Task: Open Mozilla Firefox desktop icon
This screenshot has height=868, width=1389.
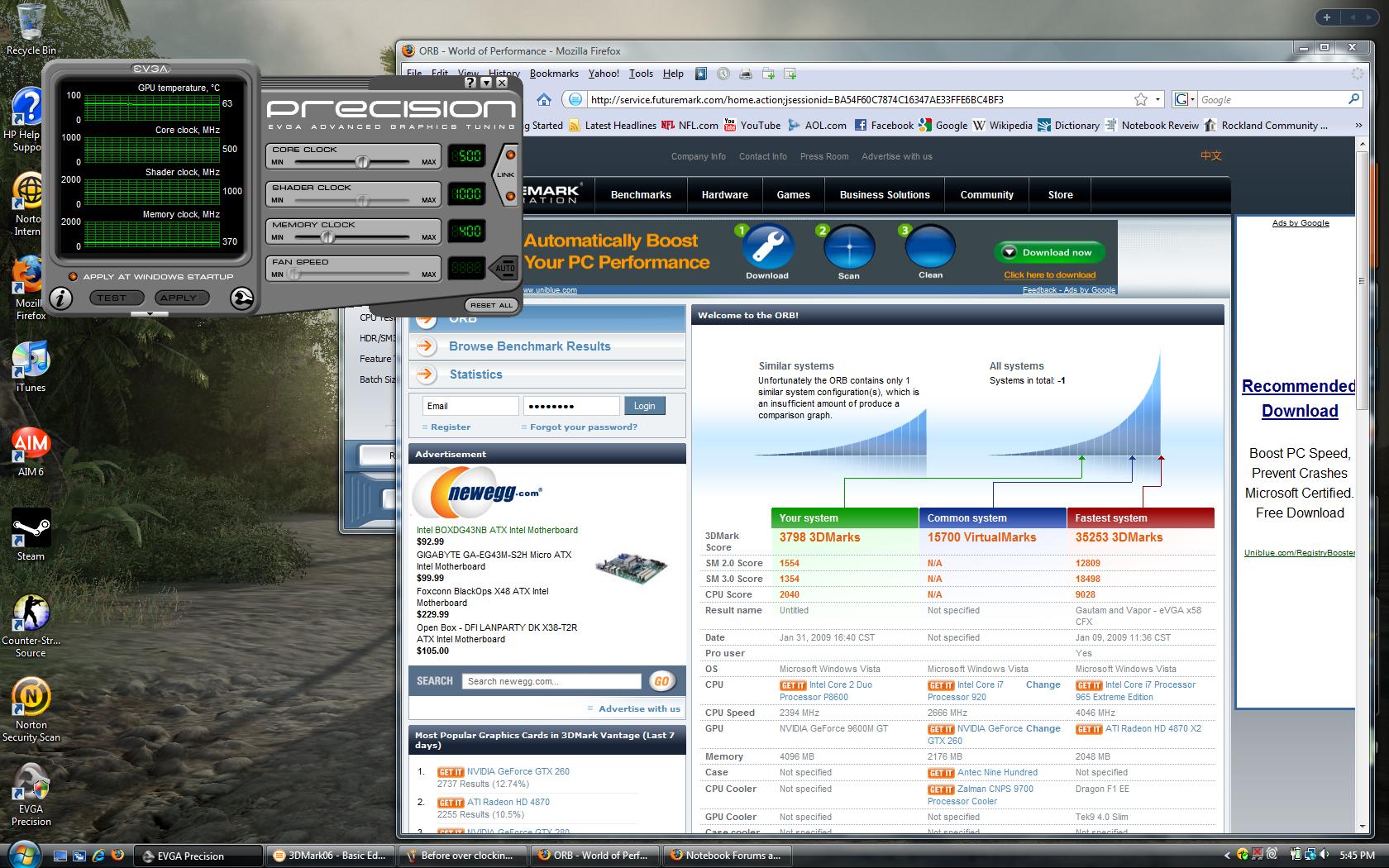Action: coord(31,289)
